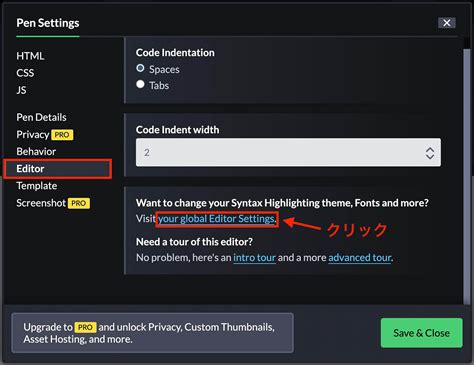Image resolution: width=474 pixels, height=365 pixels.
Task: Click the indent width stepper arrows
Action: pyautogui.click(x=430, y=153)
